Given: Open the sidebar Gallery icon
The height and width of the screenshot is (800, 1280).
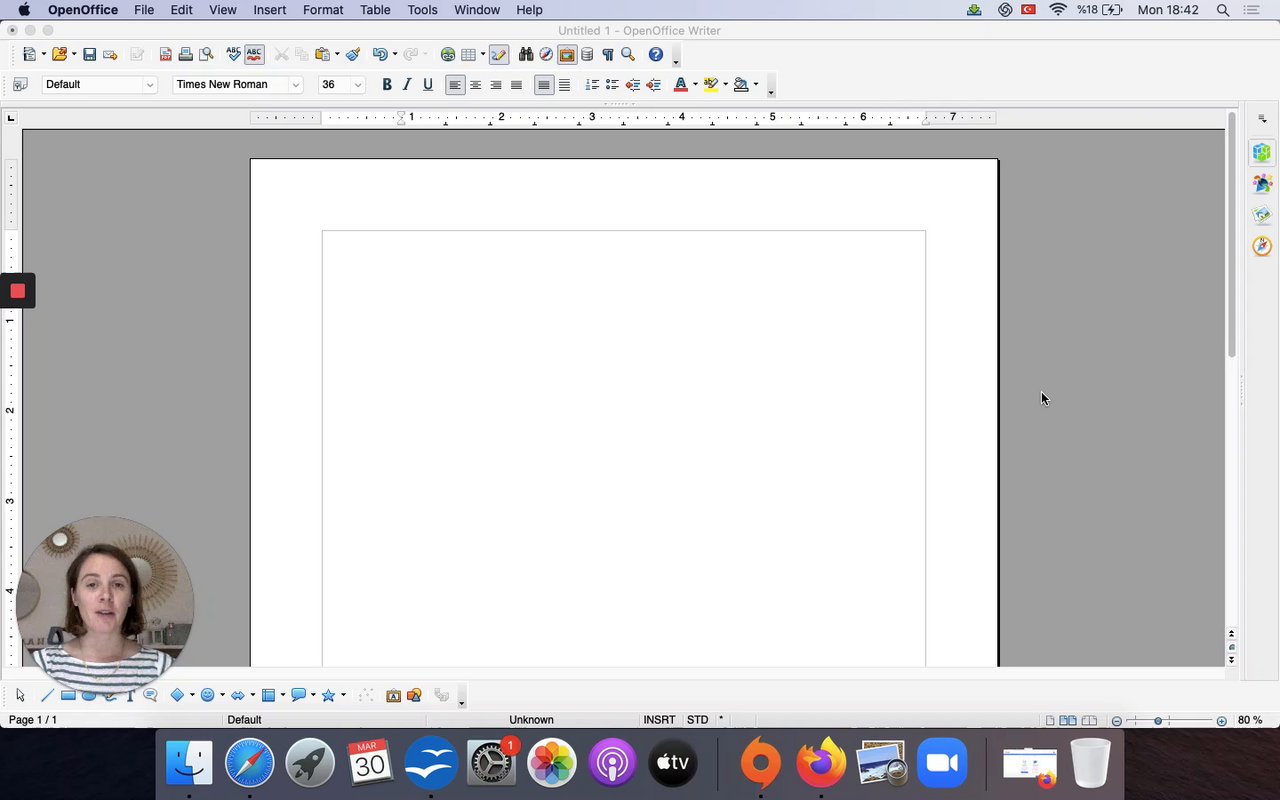Looking at the screenshot, I should pyautogui.click(x=1262, y=215).
